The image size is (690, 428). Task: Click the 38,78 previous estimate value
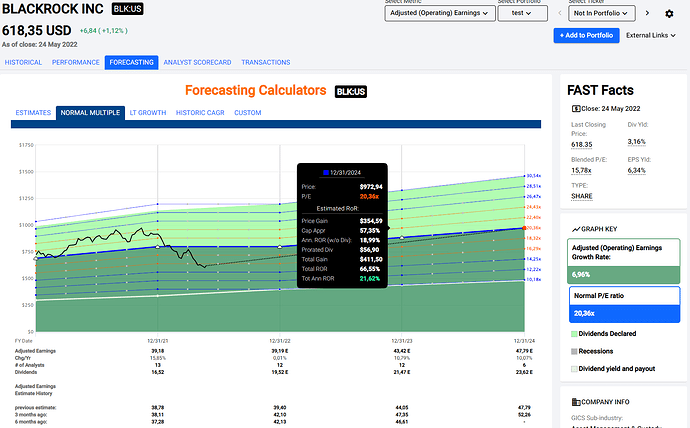(x=158, y=408)
